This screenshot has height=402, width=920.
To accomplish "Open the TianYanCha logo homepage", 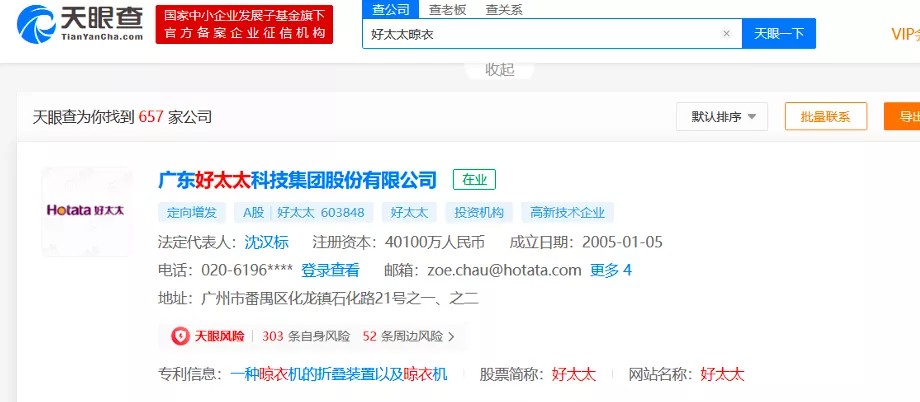I will (80, 23).
